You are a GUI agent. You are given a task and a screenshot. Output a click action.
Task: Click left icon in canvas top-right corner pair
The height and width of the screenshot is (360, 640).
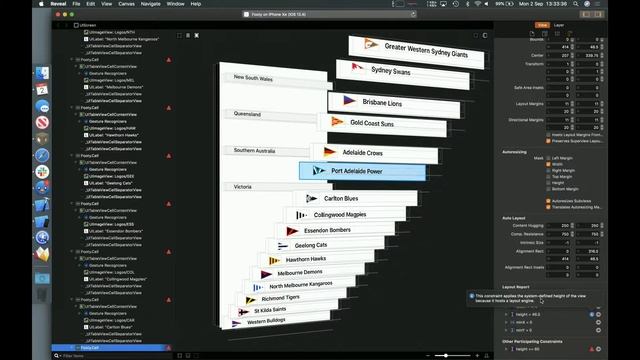pyautogui.click(x=476, y=36)
